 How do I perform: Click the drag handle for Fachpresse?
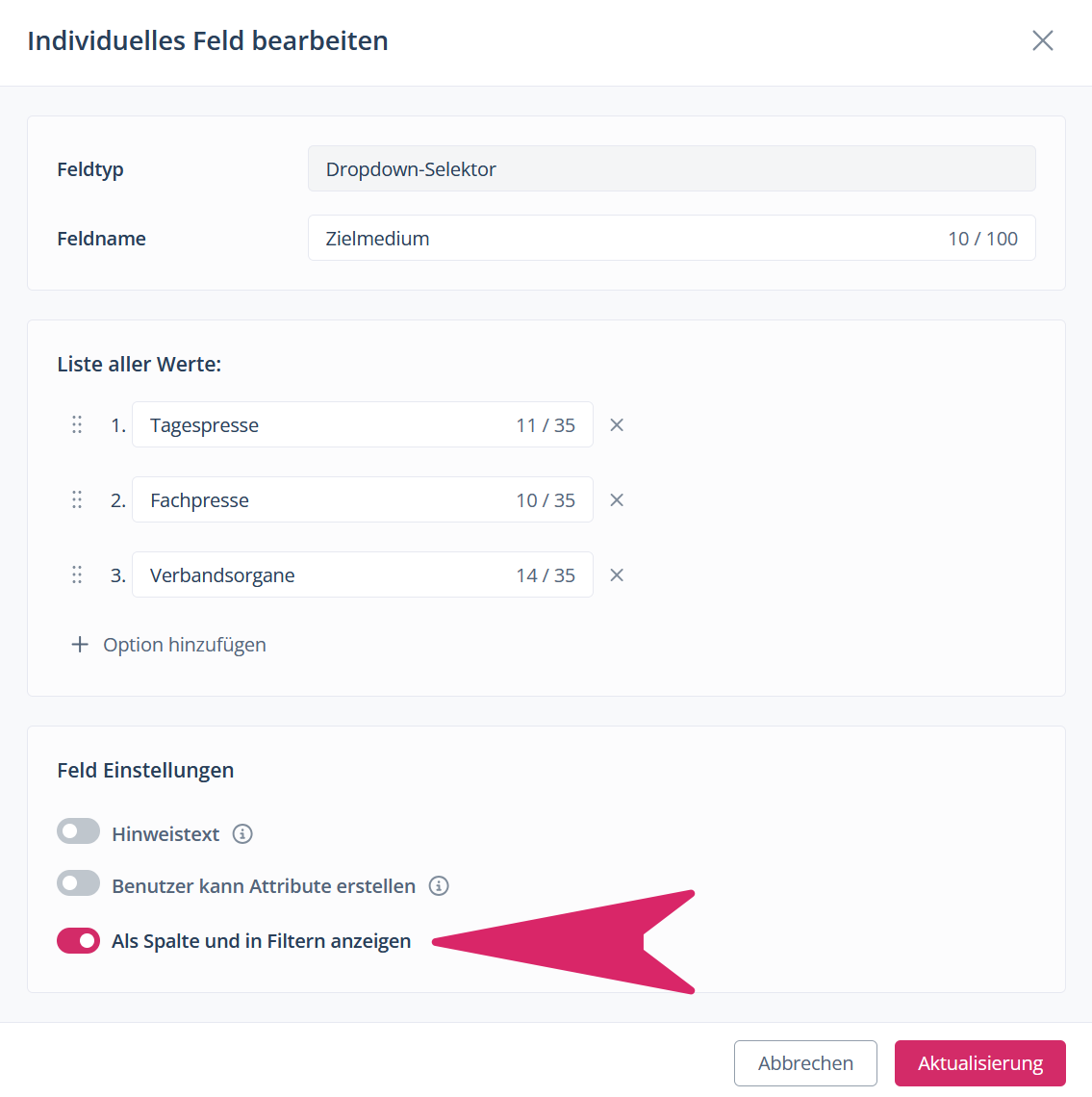77,499
